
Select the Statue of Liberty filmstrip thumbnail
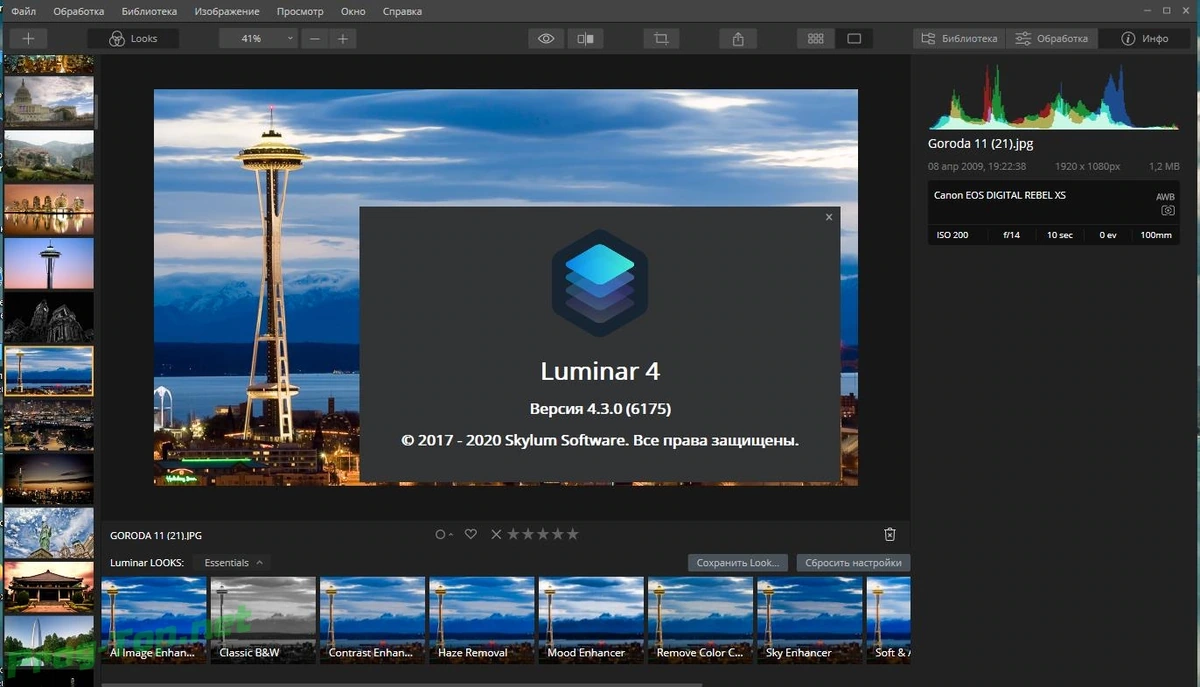pyautogui.click(x=49, y=533)
